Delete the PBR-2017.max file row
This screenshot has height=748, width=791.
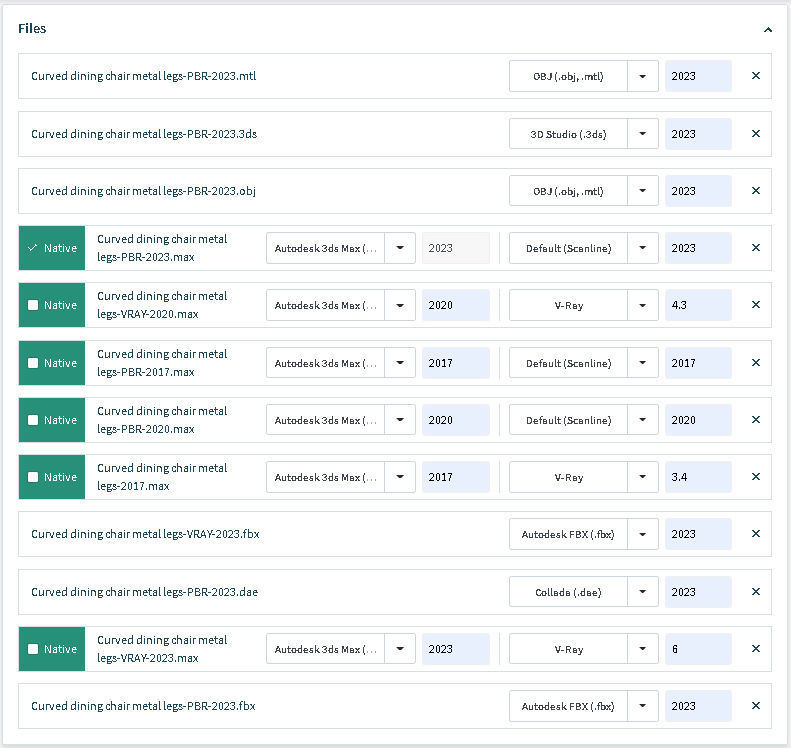(755, 363)
